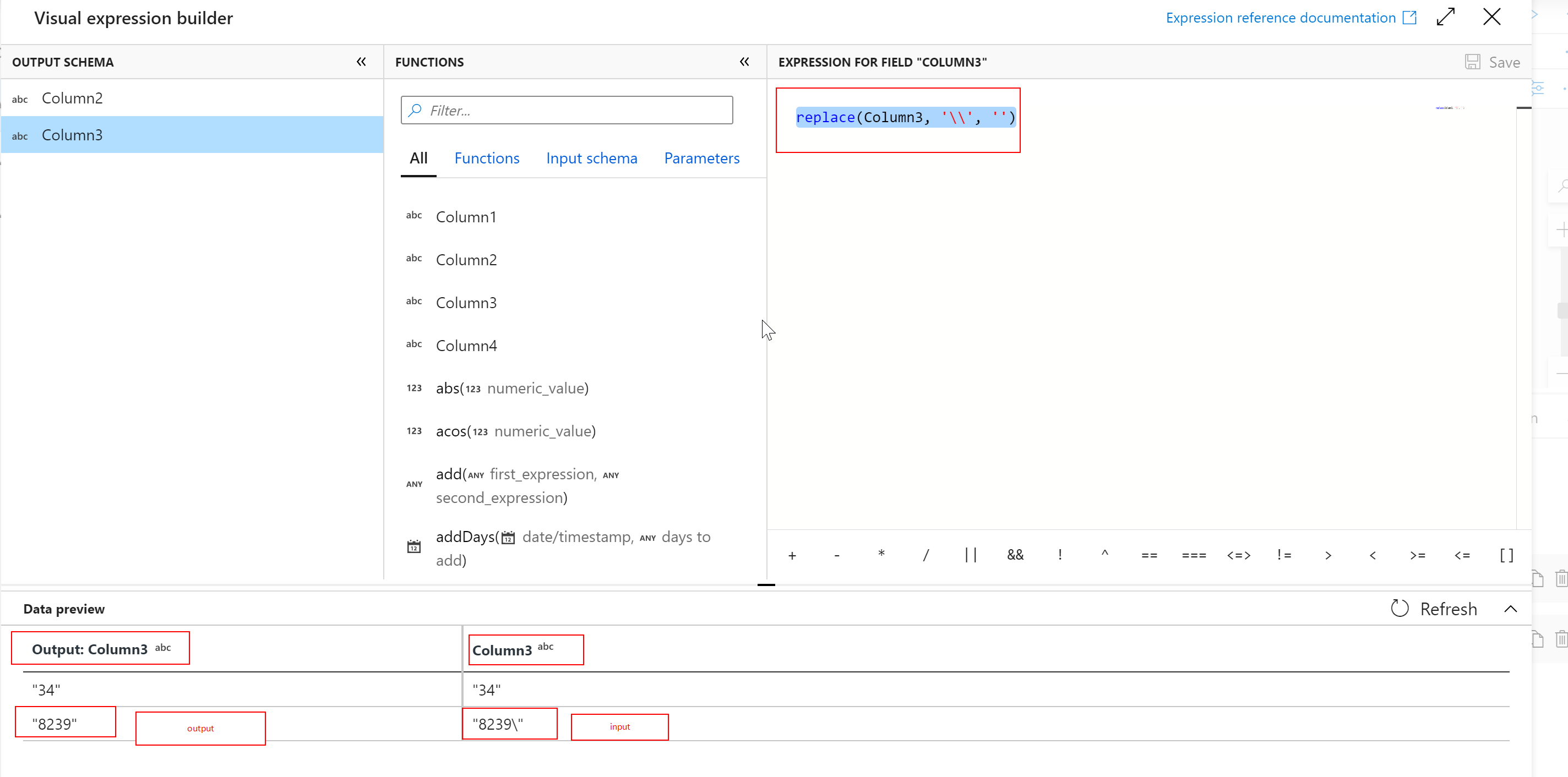This screenshot has width=1568, height=777.
Task: Switch to the Functions tab
Action: [x=487, y=158]
